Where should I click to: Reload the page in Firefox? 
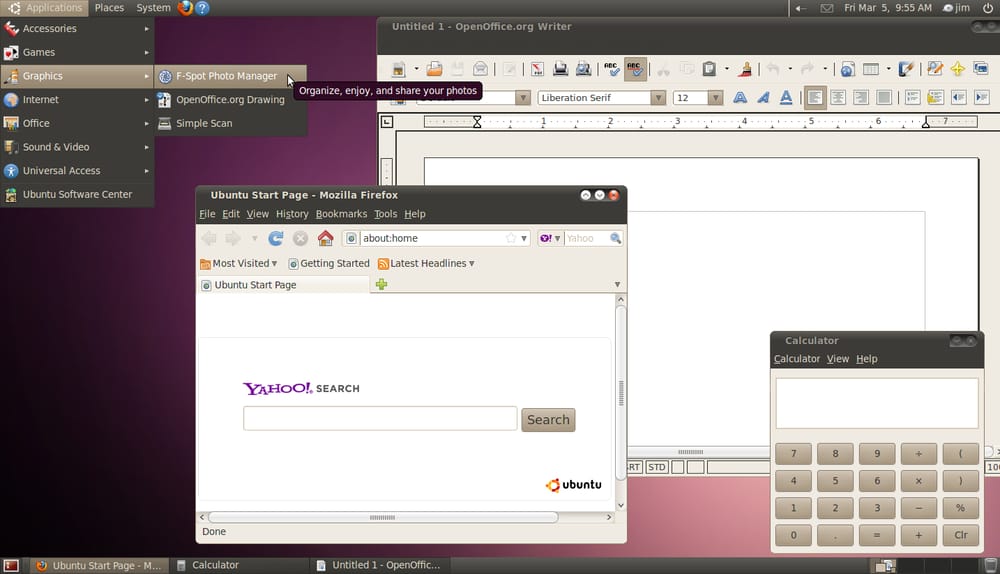pyautogui.click(x=276, y=238)
